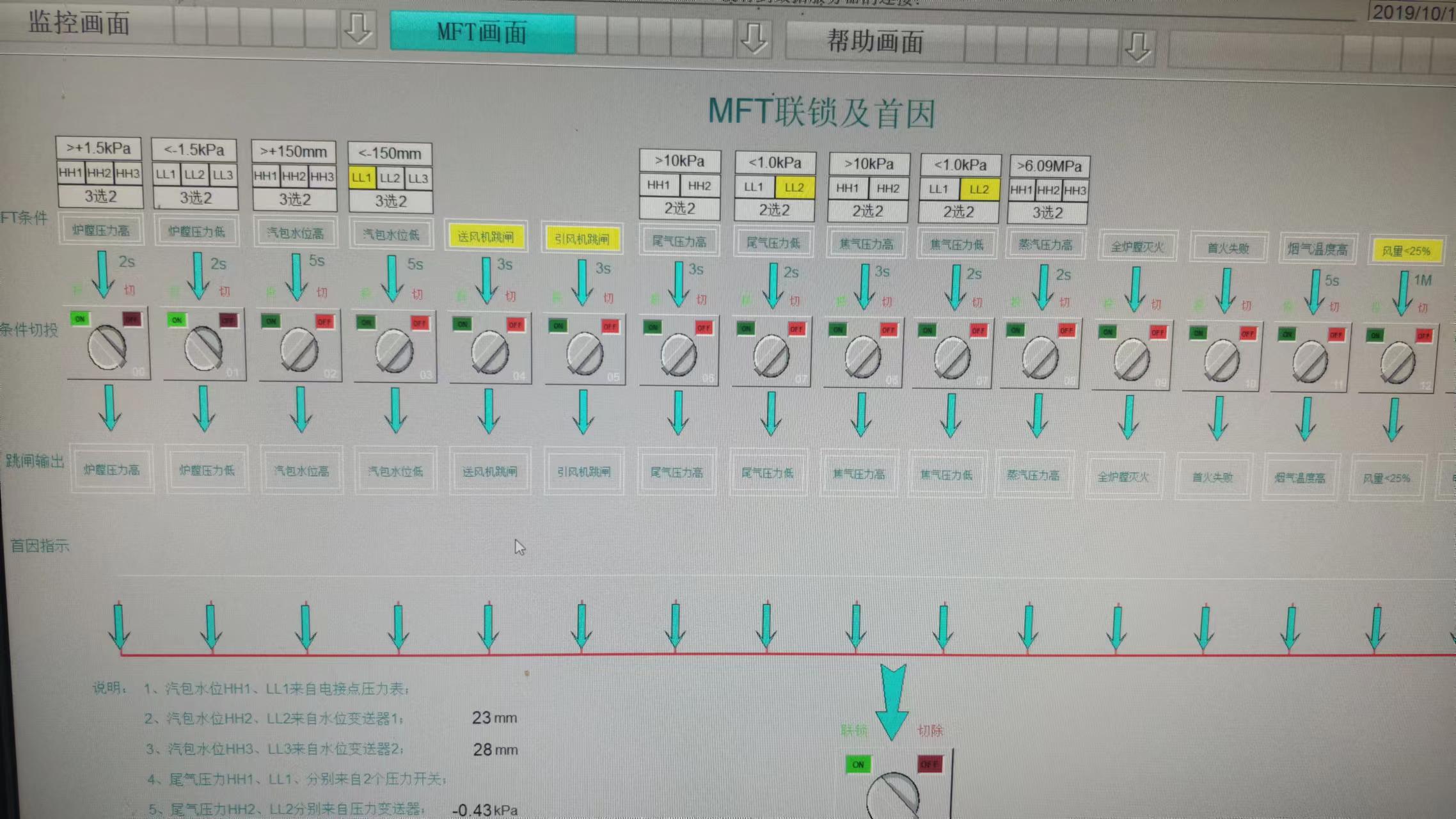This screenshot has width=1456, height=819.
Task: Click the 2选2 box under >10kPa 尾气压力高
Action: (x=679, y=208)
